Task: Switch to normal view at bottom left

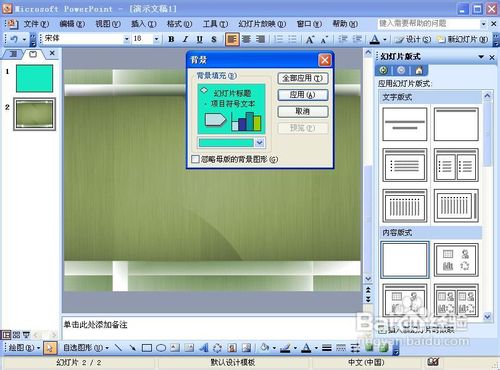Action: click(6, 335)
